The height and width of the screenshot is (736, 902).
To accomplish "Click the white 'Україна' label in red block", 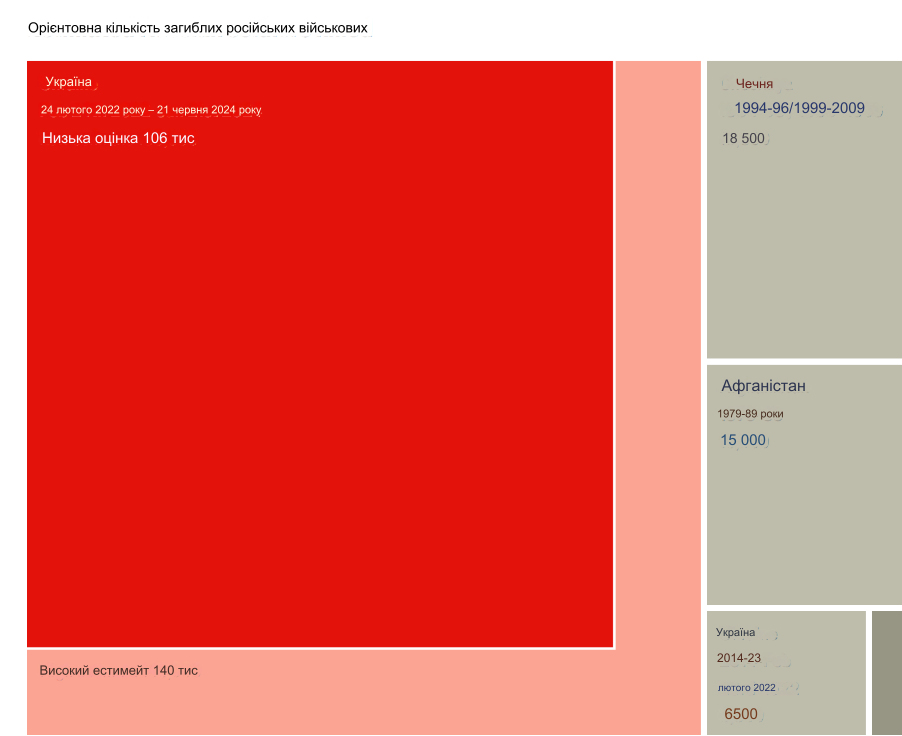I will pos(68,81).
